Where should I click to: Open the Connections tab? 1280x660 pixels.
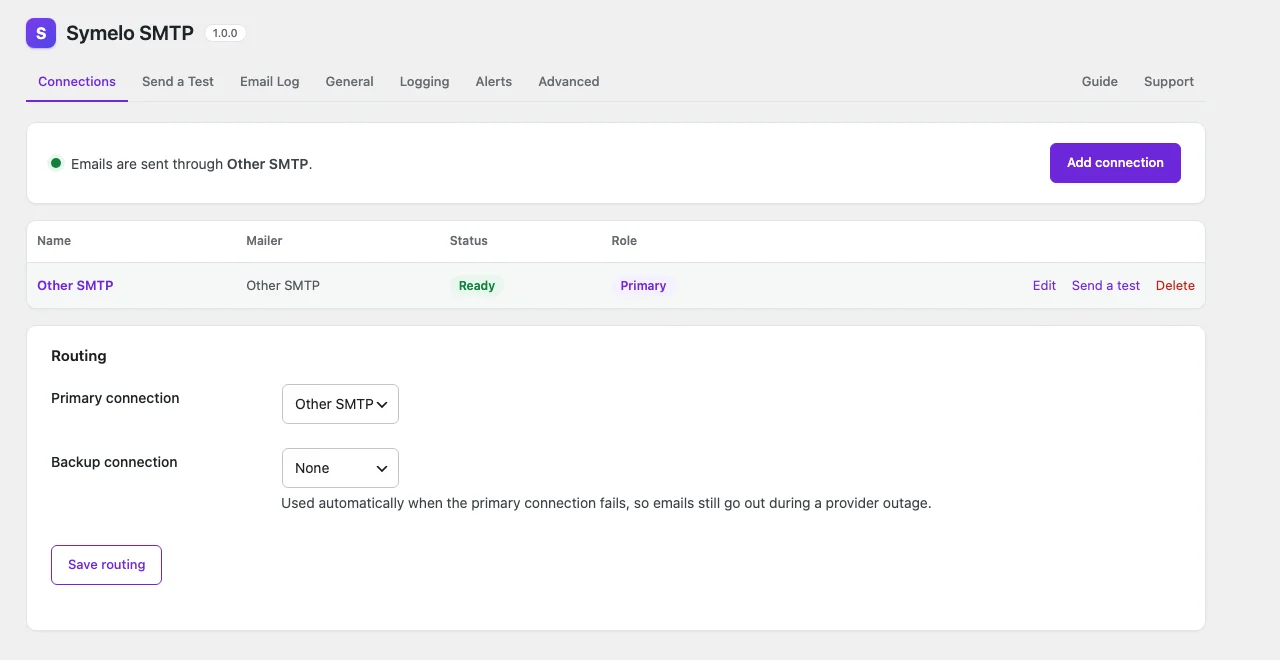77,82
